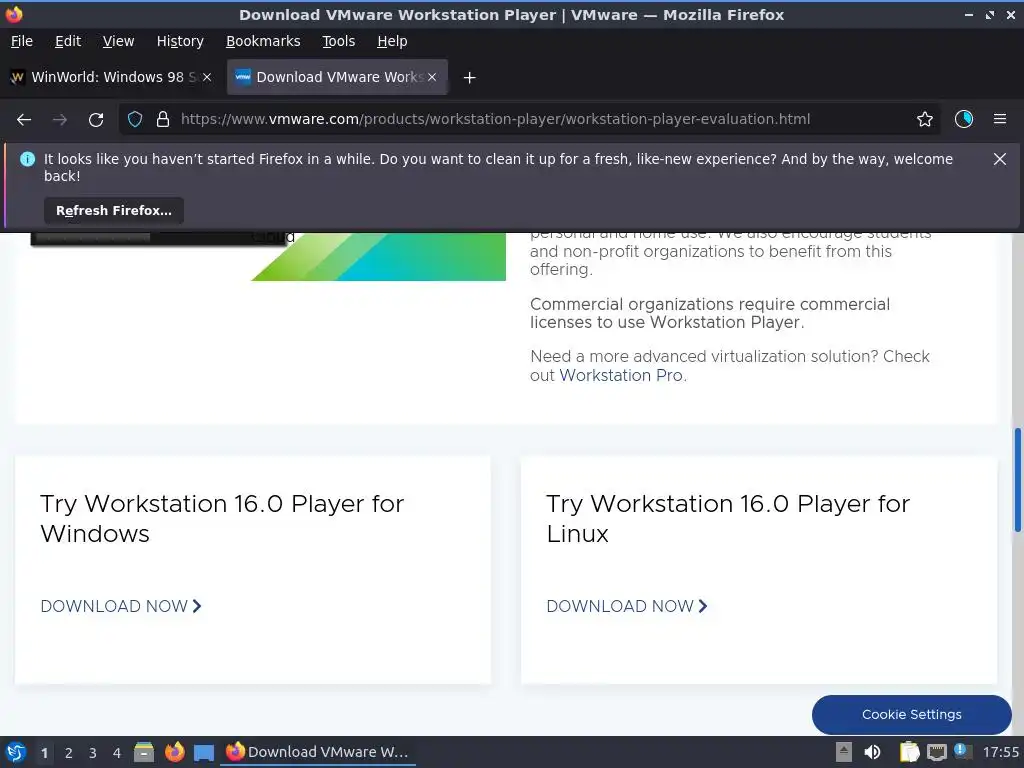Bookmark this page with the star

click(925, 120)
